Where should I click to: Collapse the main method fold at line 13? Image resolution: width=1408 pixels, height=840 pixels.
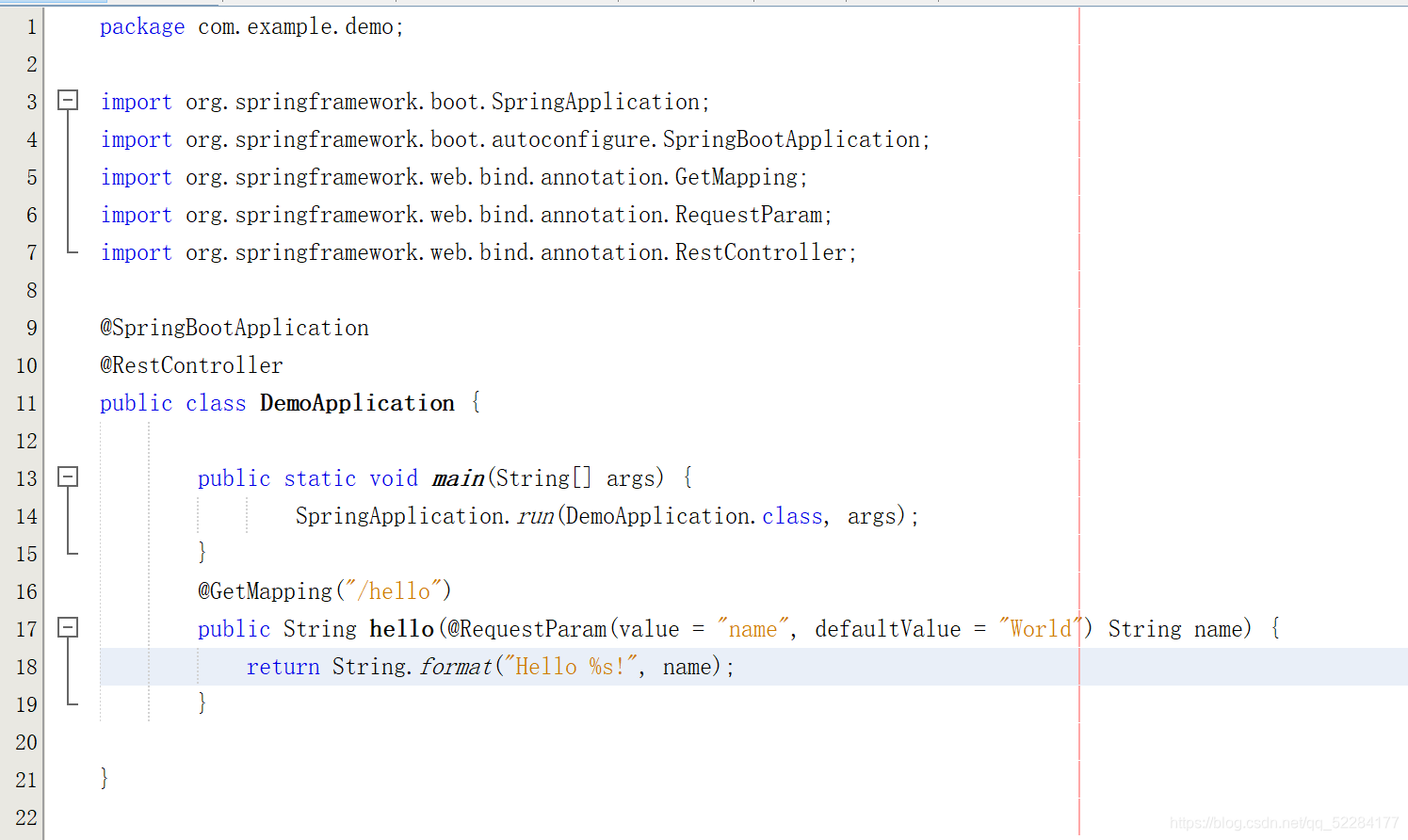click(68, 477)
